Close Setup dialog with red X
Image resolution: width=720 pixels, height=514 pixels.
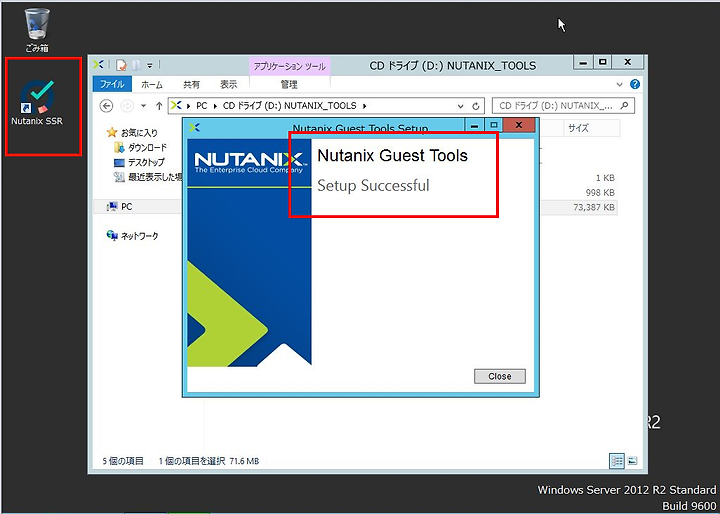pyautogui.click(x=519, y=125)
